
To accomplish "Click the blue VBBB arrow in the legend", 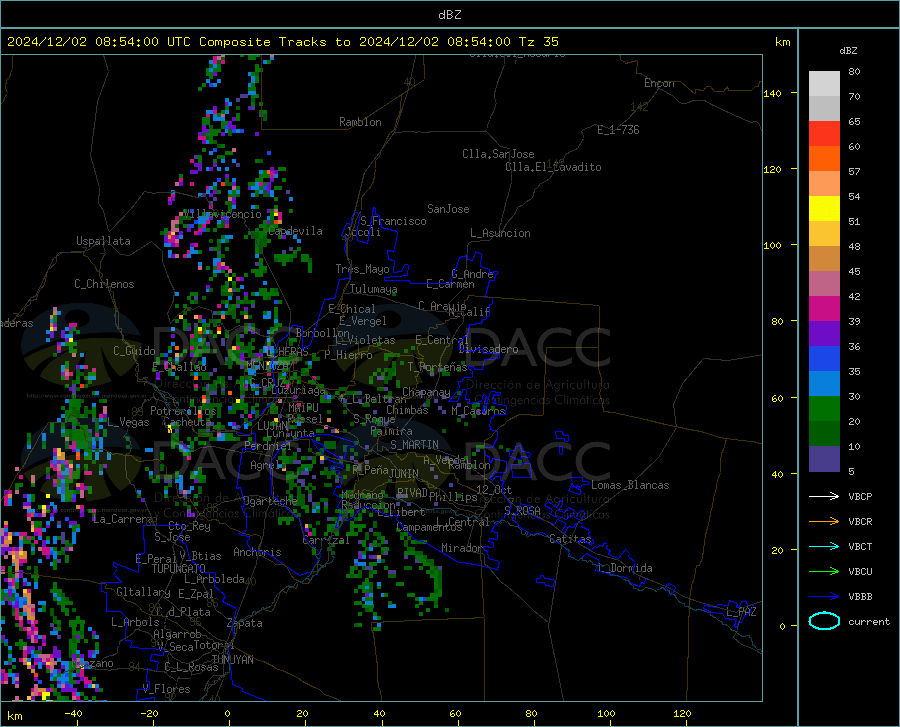I will coord(824,597).
